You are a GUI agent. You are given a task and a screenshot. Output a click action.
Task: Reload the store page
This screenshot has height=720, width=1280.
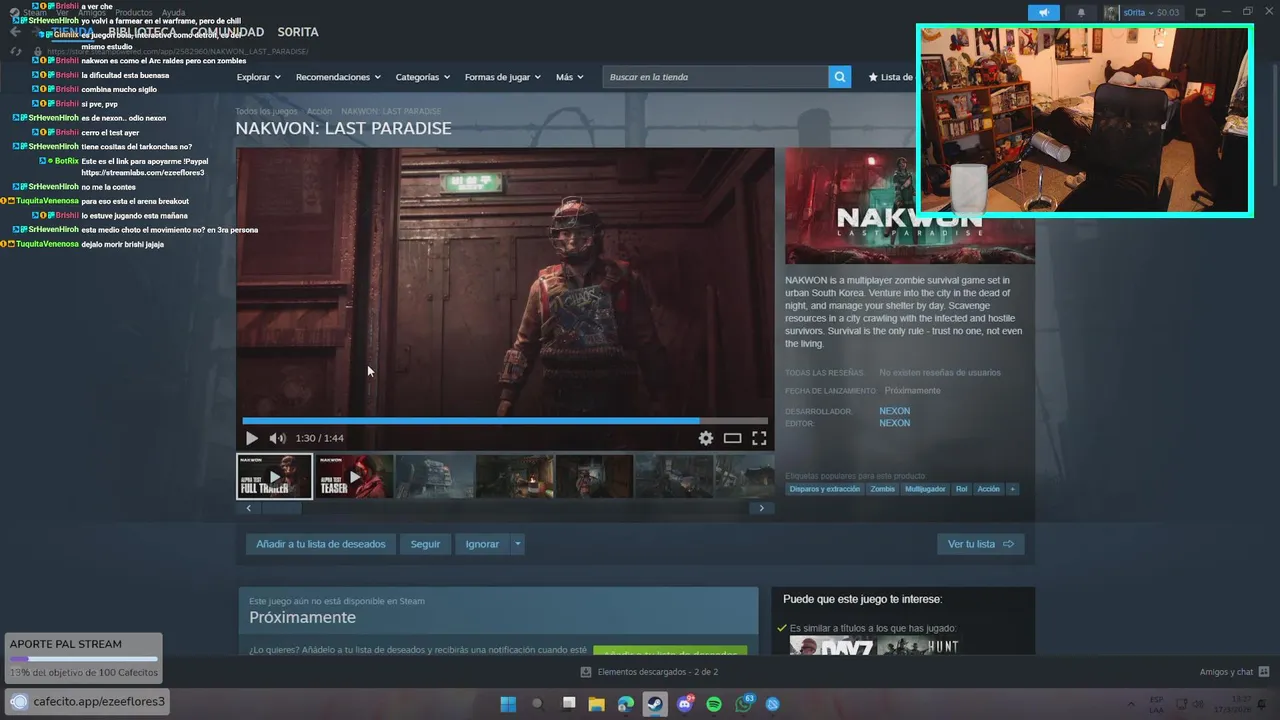[x=15, y=51]
